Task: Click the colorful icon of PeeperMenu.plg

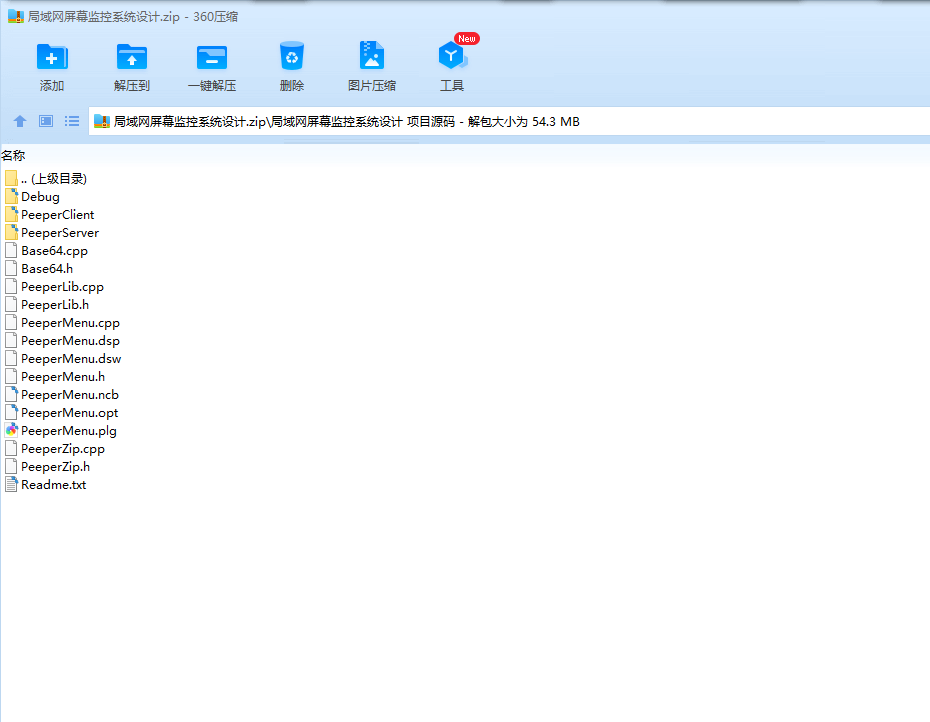Action: tap(11, 430)
